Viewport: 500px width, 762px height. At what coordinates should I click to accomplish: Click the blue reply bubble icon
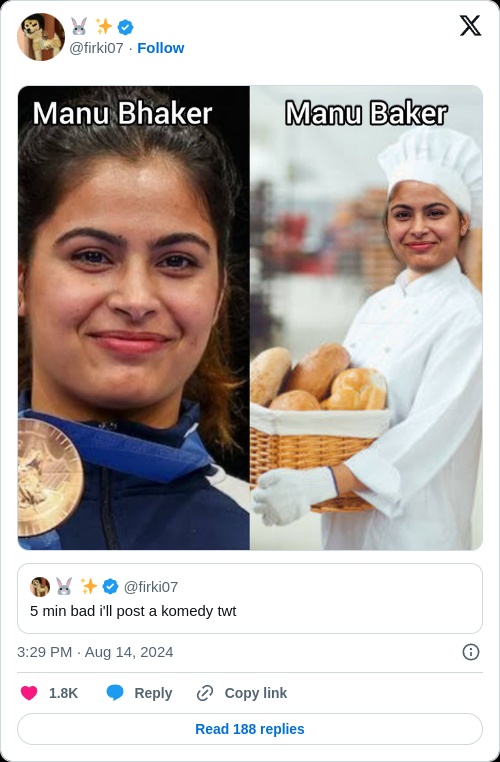point(115,693)
